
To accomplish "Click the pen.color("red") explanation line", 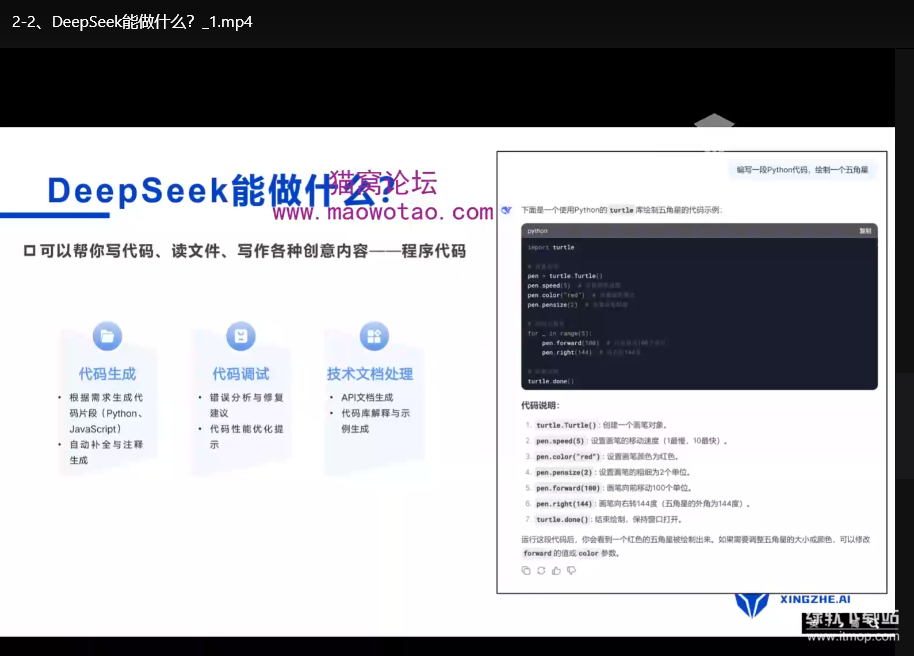I will coord(602,457).
